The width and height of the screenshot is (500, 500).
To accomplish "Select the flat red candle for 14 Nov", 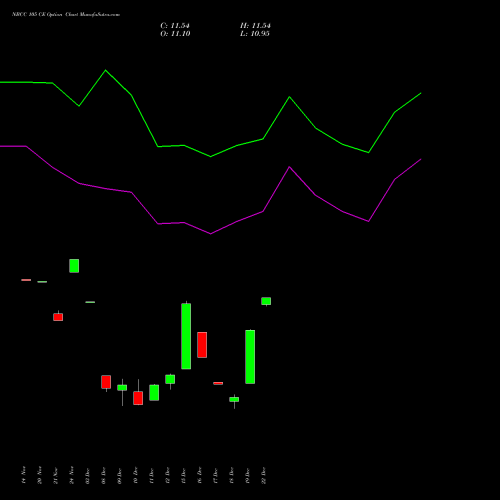I will click(x=26, y=280).
